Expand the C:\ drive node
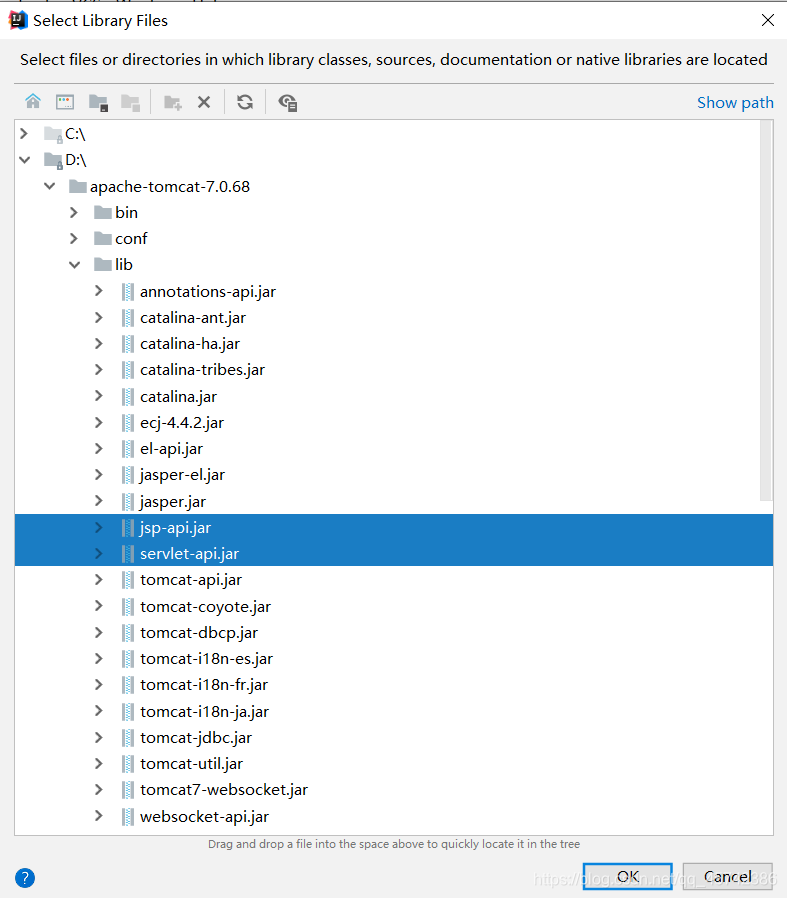 point(23,134)
